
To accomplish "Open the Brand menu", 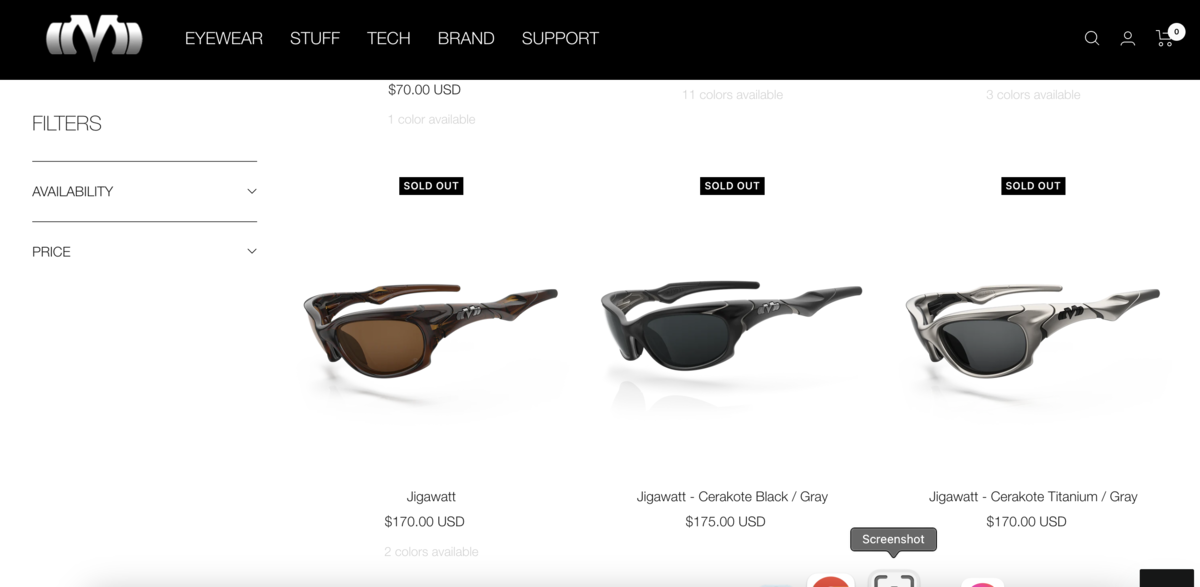I will 466,38.
